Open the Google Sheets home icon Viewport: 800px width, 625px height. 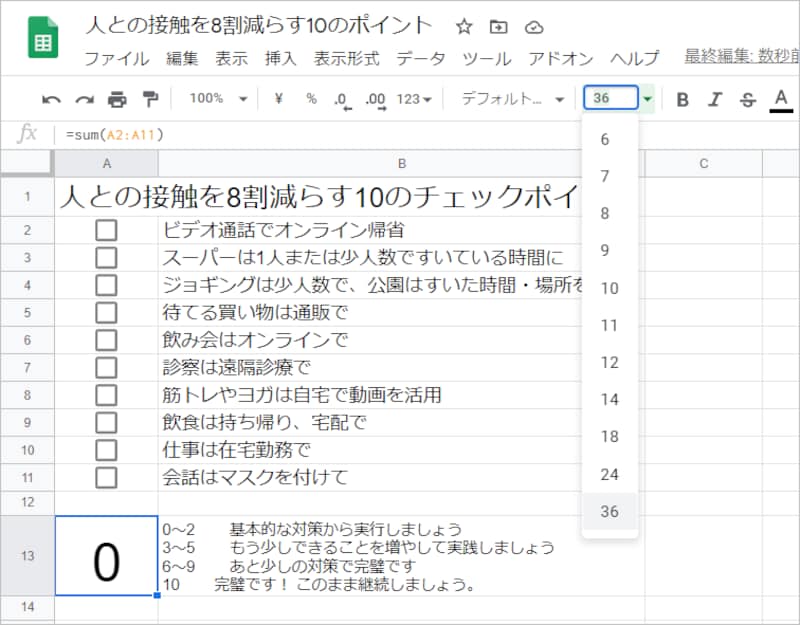tap(43, 41)
